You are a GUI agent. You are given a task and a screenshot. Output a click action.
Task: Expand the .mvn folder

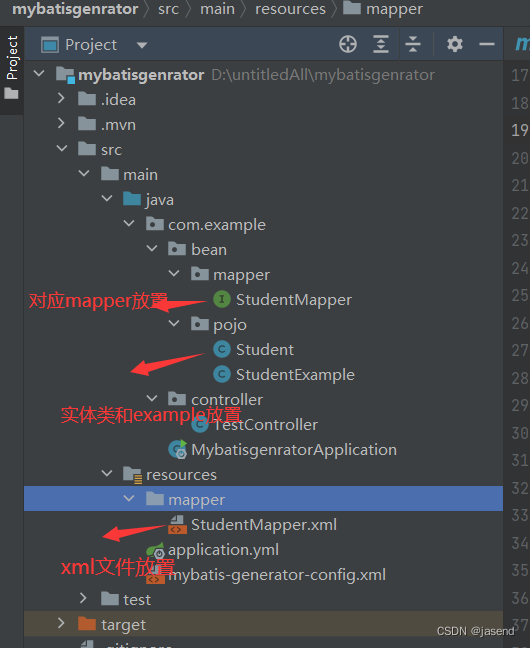61,123
